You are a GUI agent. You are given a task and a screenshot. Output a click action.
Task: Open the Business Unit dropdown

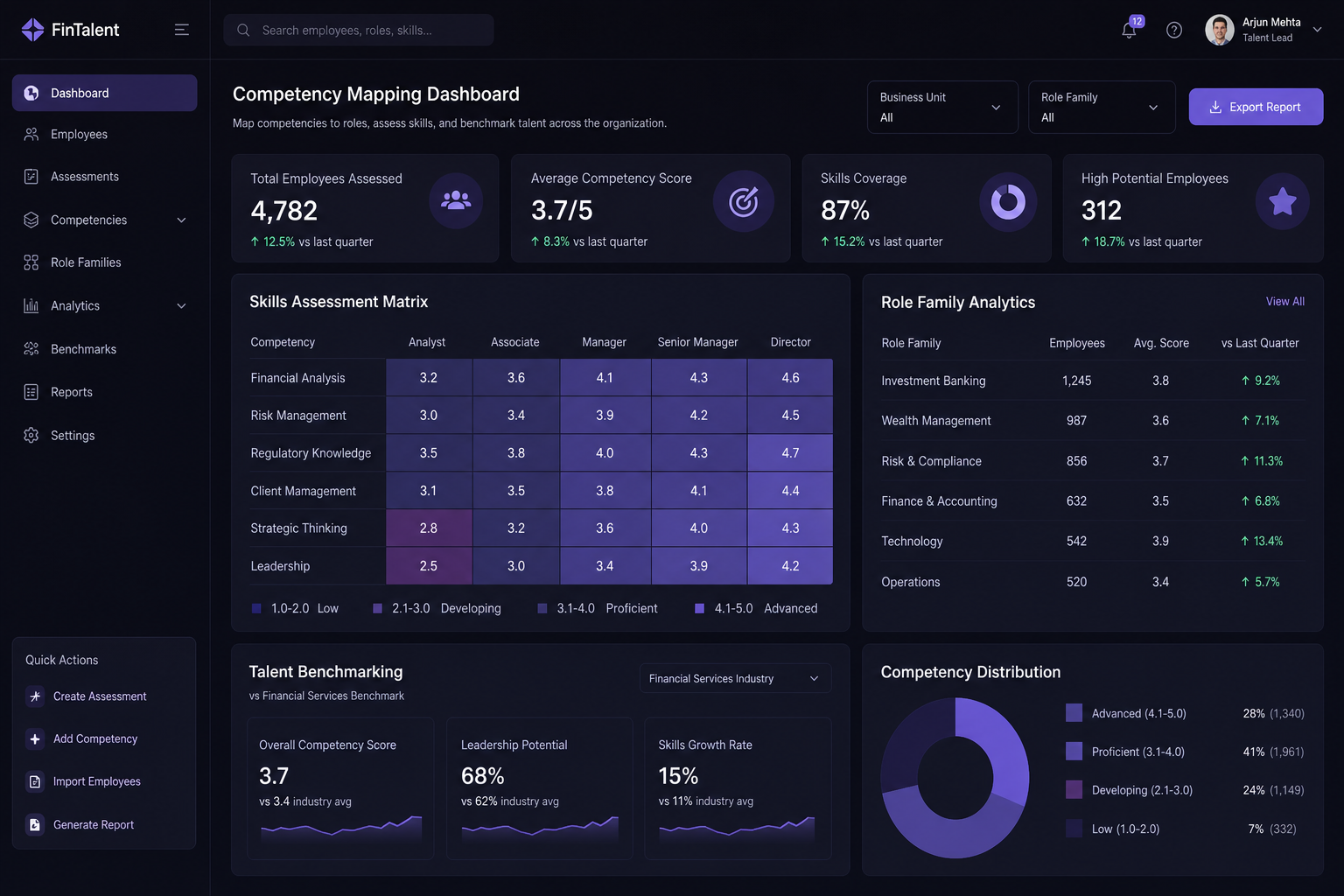(942, 107)
